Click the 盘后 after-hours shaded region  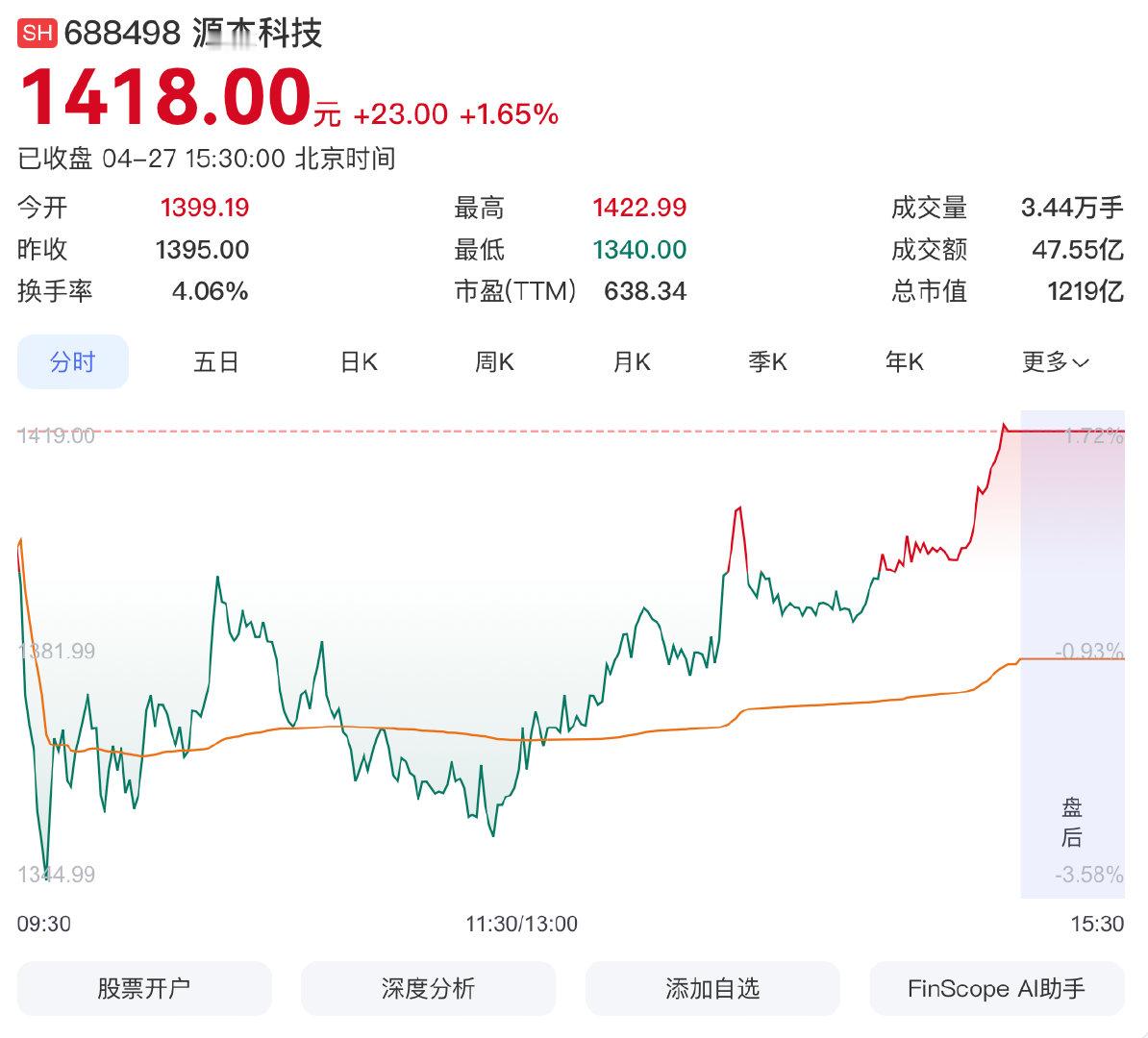pos(1072,654)
